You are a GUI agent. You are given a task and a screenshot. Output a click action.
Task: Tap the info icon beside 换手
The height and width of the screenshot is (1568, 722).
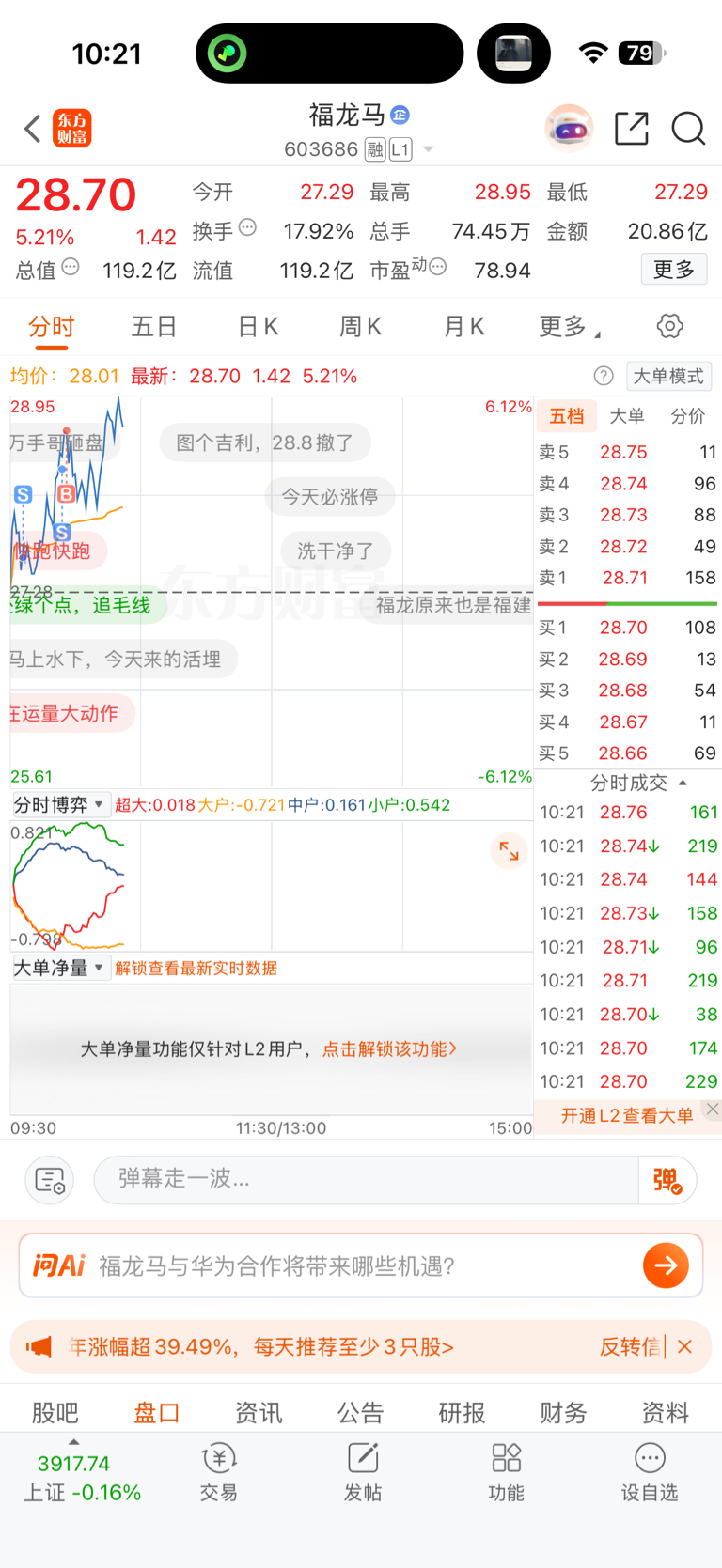(247, 227)
